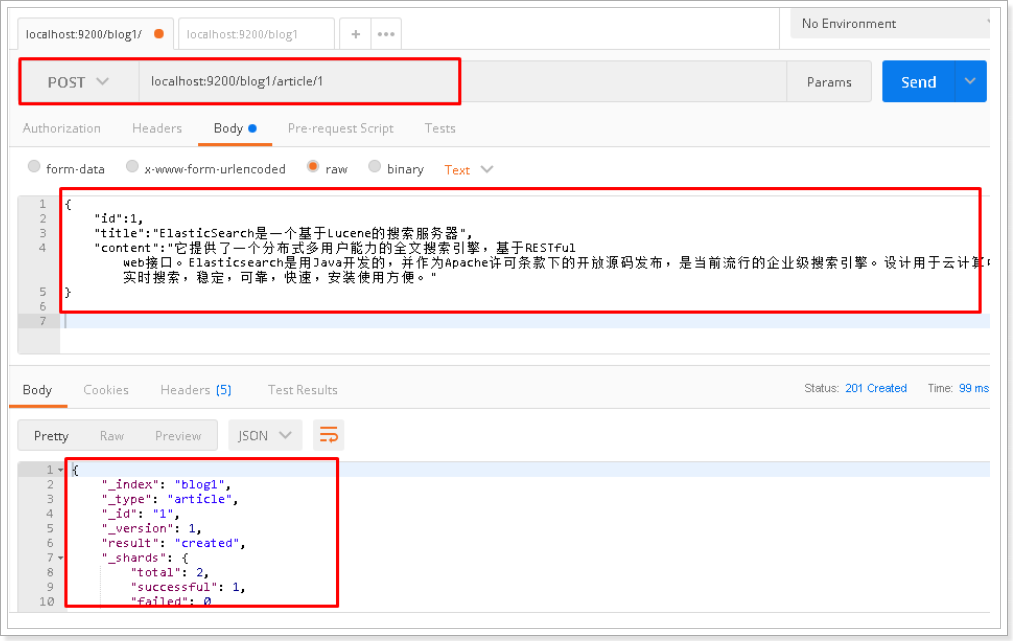Select the form-data radio option
The width and height of the screenshot is (1013, 641).
34,167
